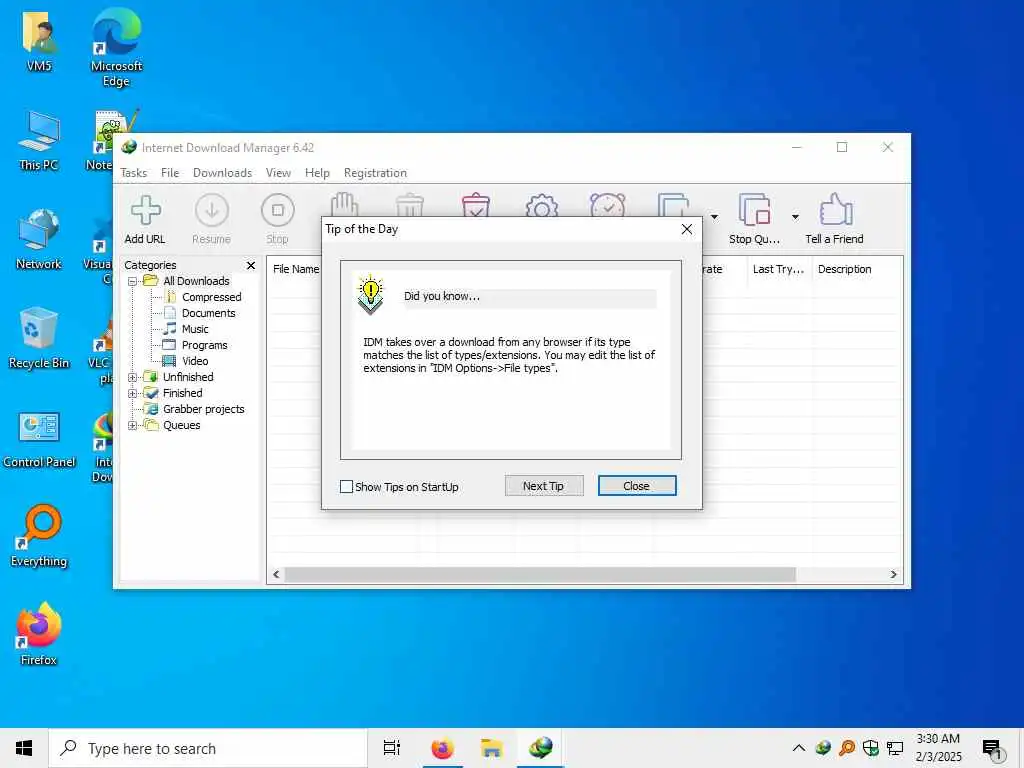1024x768 pixels.
Task: Expand the Unfinished category node
Action: 132,377
